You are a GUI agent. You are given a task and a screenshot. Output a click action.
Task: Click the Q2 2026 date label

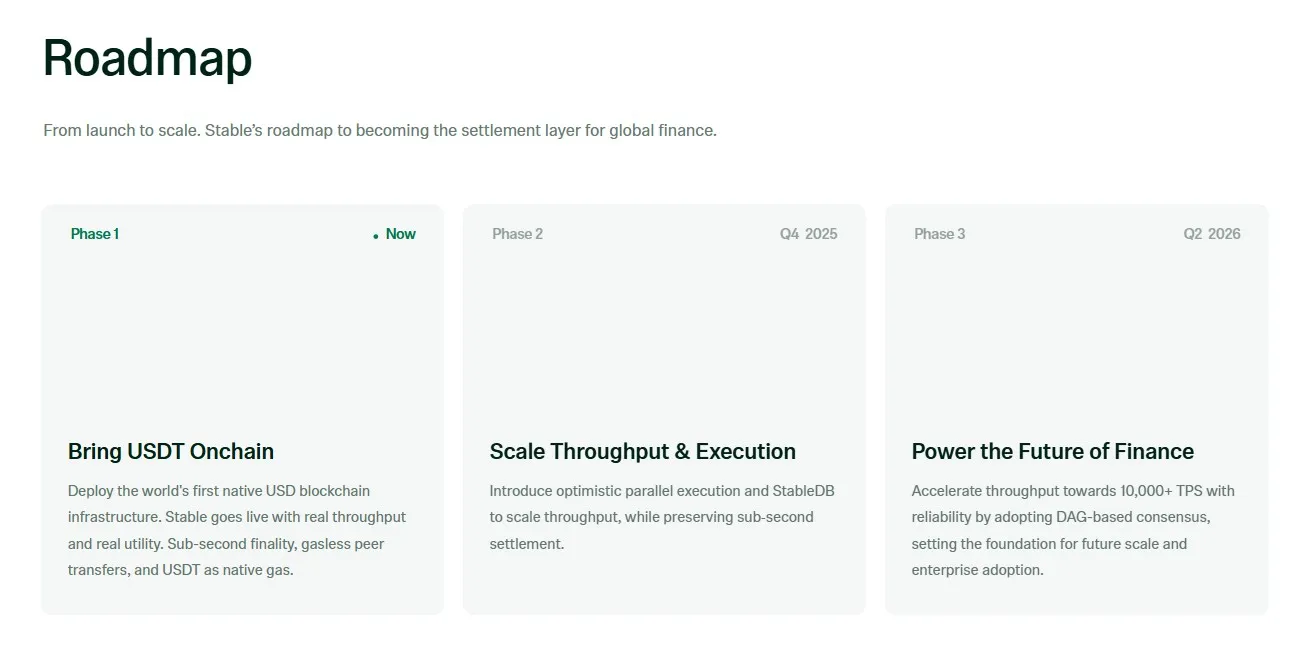(1211, 234)
